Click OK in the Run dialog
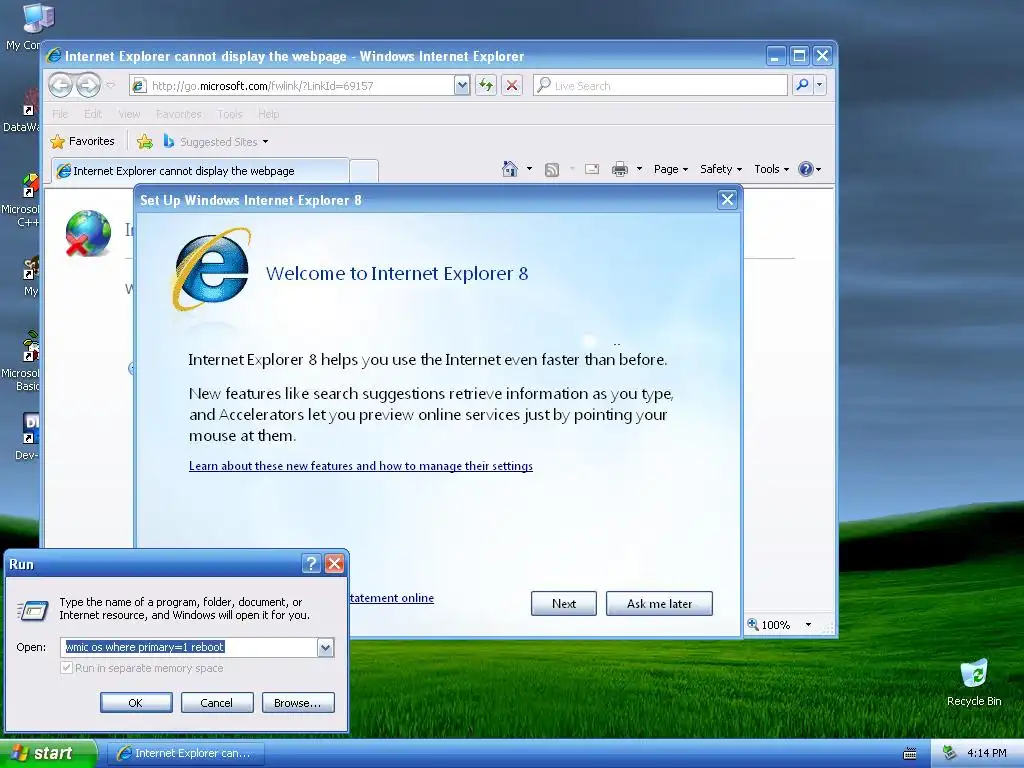Viewport: 1024px width, 768px height. [136, 703]
